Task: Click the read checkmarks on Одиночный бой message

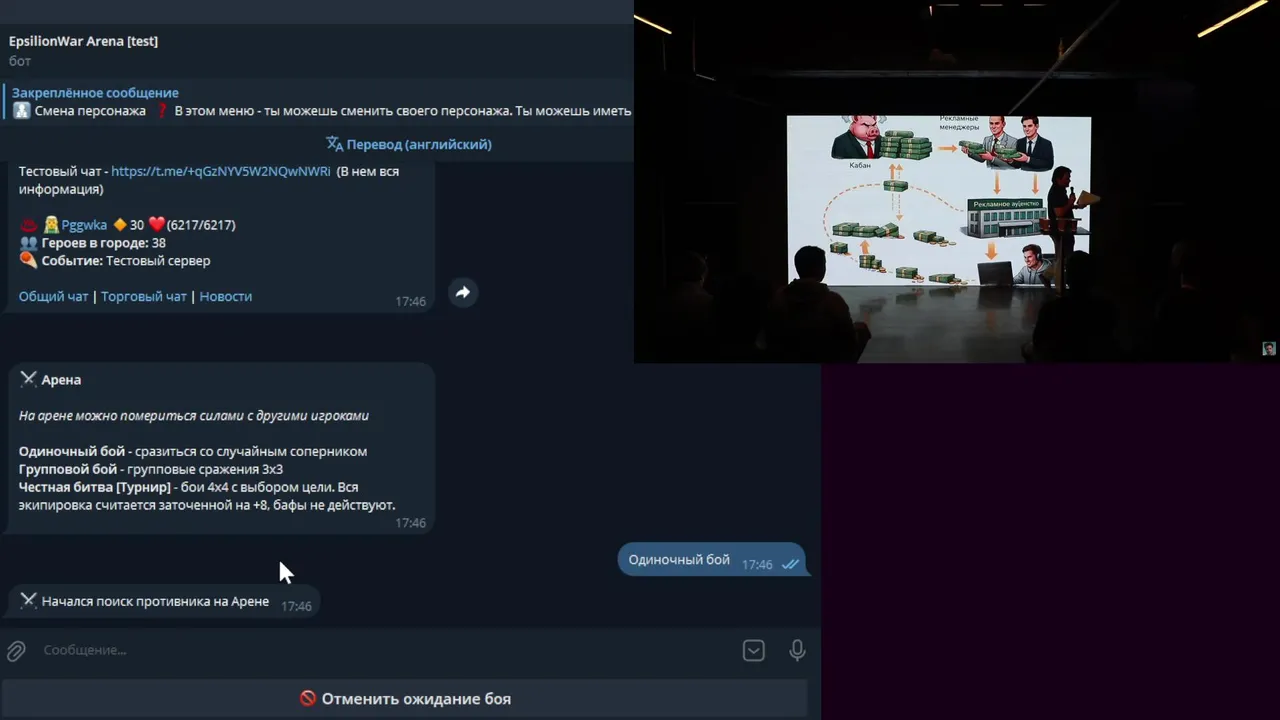Action: coord(790,564)
